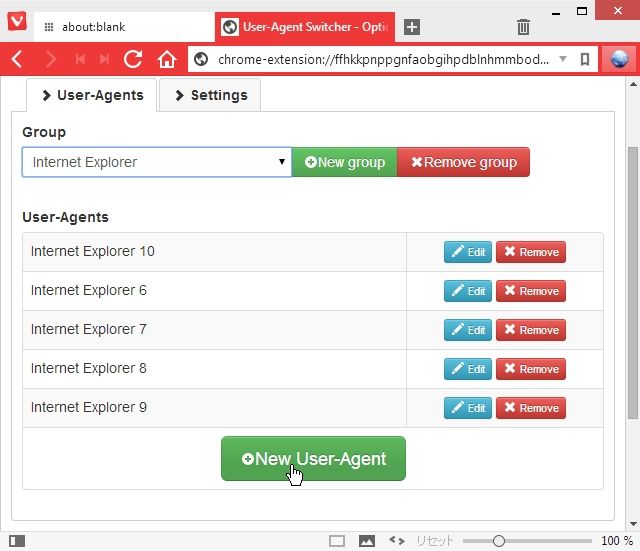
Task: Close the browser window
Action: [x=618, y=10]
